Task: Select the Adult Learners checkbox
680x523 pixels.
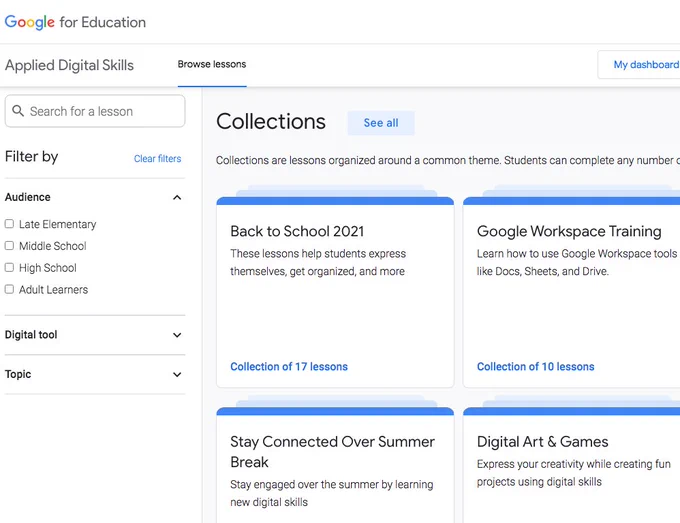Action: pos(9,289)
